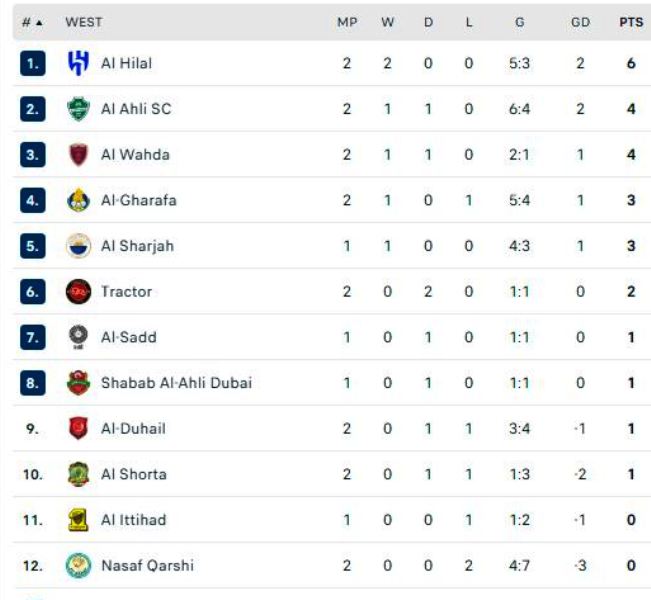Sort standings by PTS column header

pos(630,21)
